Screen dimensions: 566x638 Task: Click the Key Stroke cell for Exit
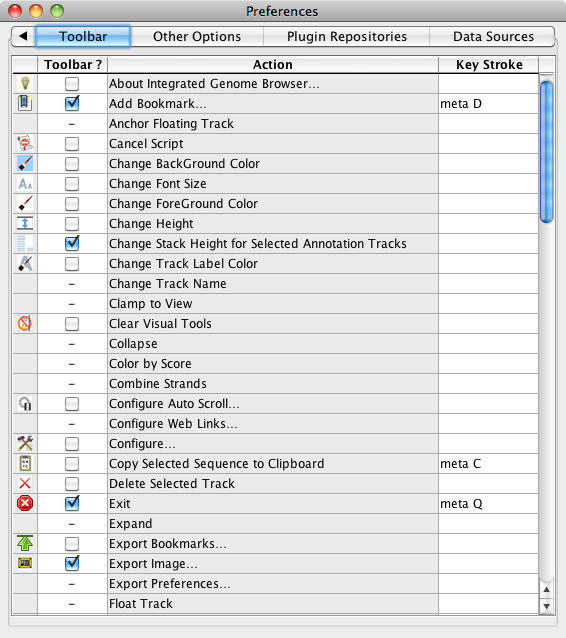[488, 504]
